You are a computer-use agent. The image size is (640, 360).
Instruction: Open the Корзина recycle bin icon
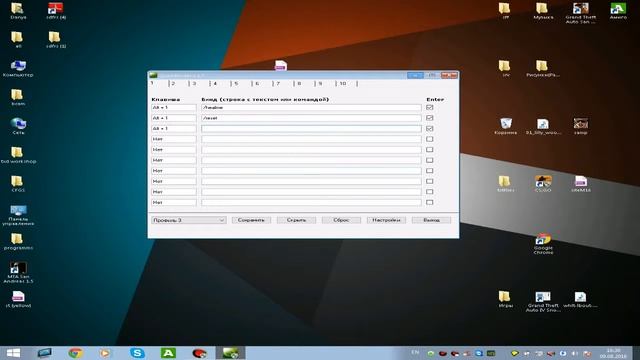point(505,126)
